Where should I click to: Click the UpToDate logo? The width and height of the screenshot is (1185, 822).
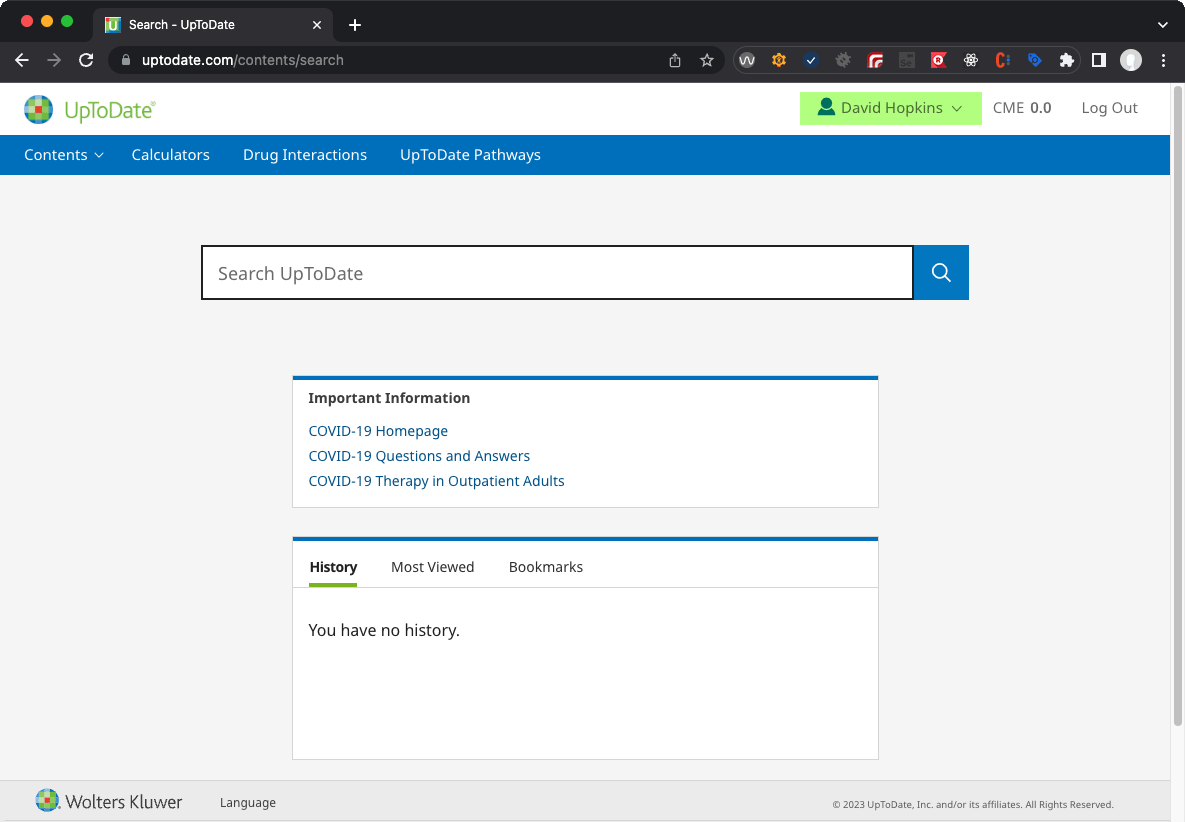(89, 108)
